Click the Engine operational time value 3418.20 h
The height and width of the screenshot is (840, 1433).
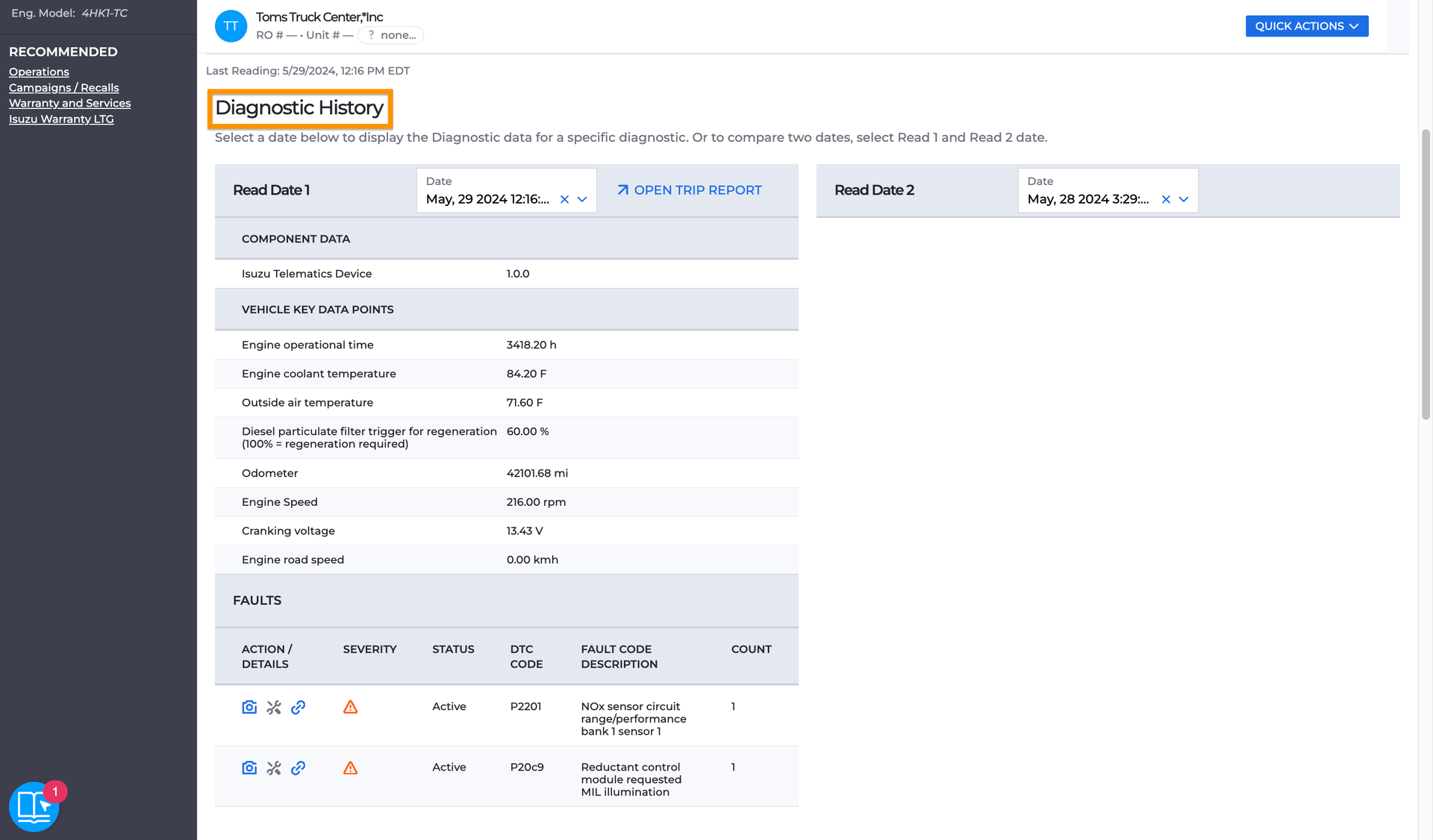[531, 345]
